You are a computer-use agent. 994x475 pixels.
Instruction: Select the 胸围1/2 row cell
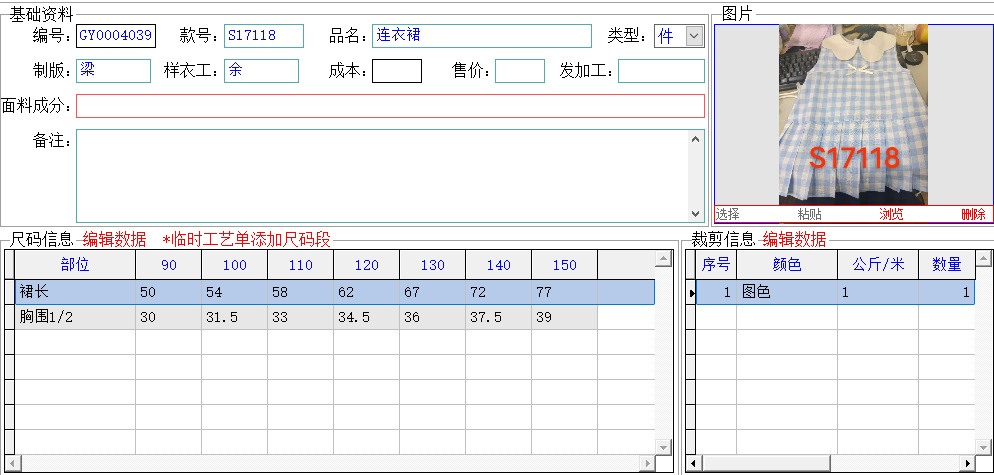coord(75,317)
